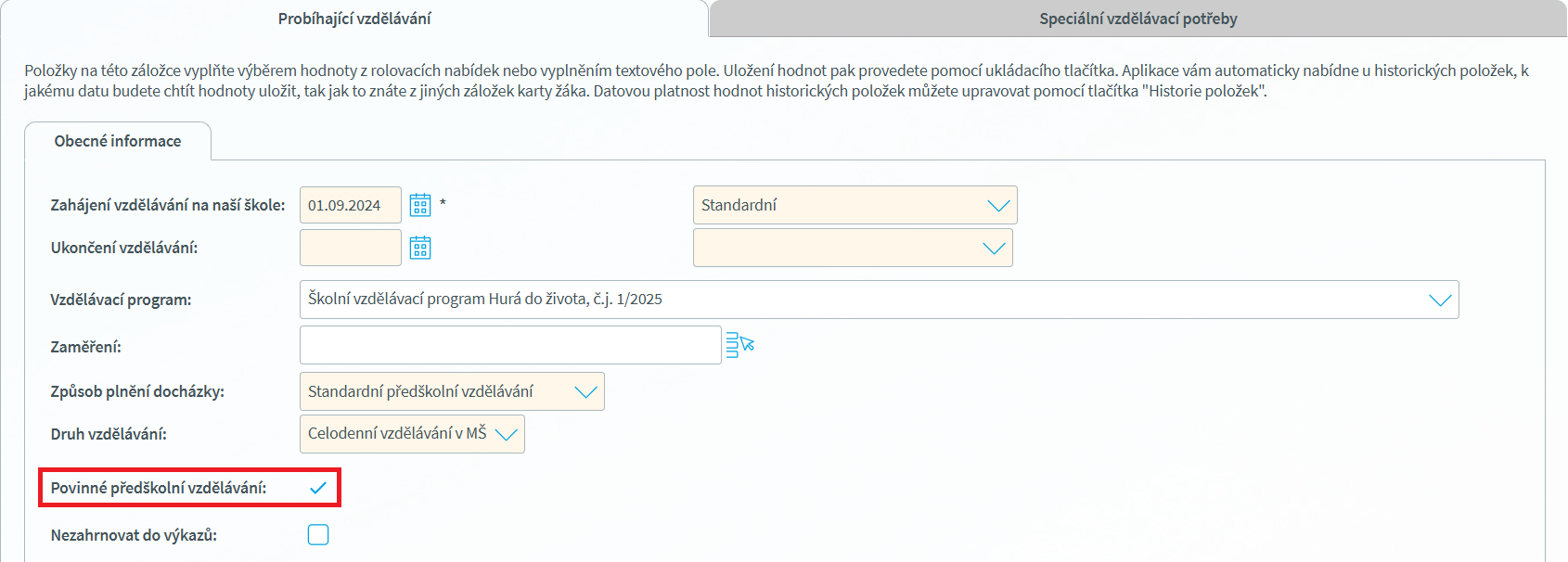Open calendar picker for Ukončení vzdělávání date

click(420, 248)
